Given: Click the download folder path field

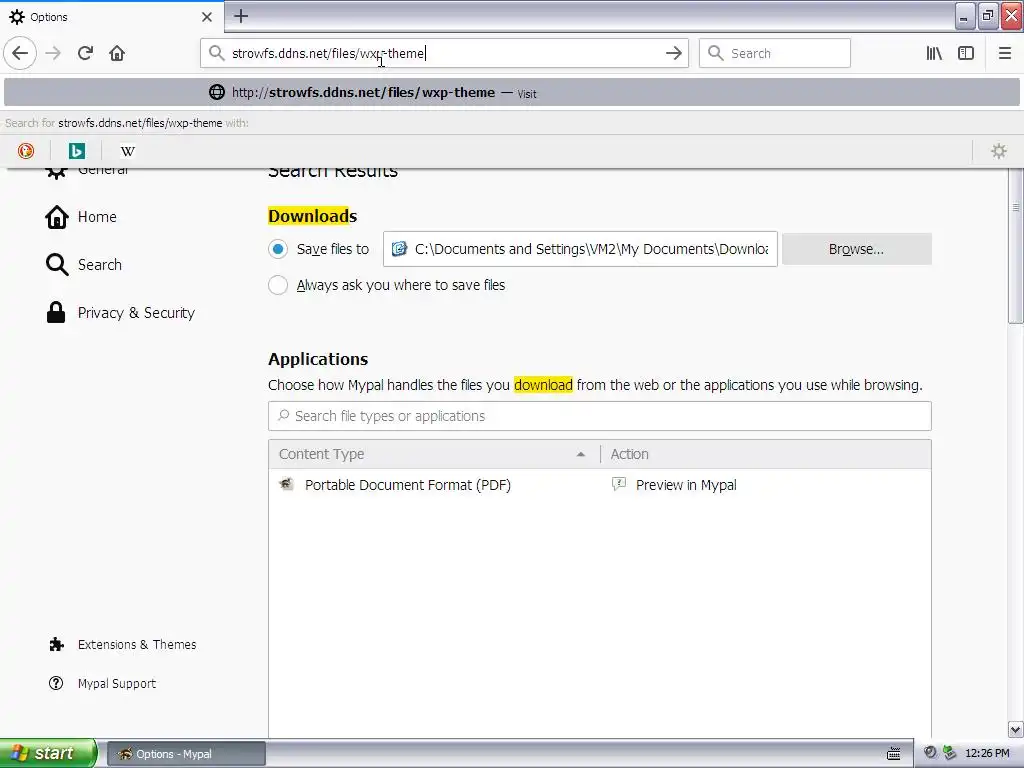Looking at the screenshot, I should pyautogui.click(x=580, y=249).
